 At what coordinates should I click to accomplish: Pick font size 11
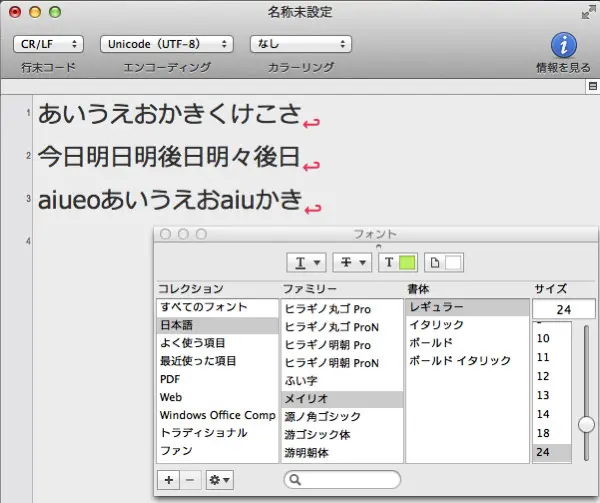coord(552,357)
